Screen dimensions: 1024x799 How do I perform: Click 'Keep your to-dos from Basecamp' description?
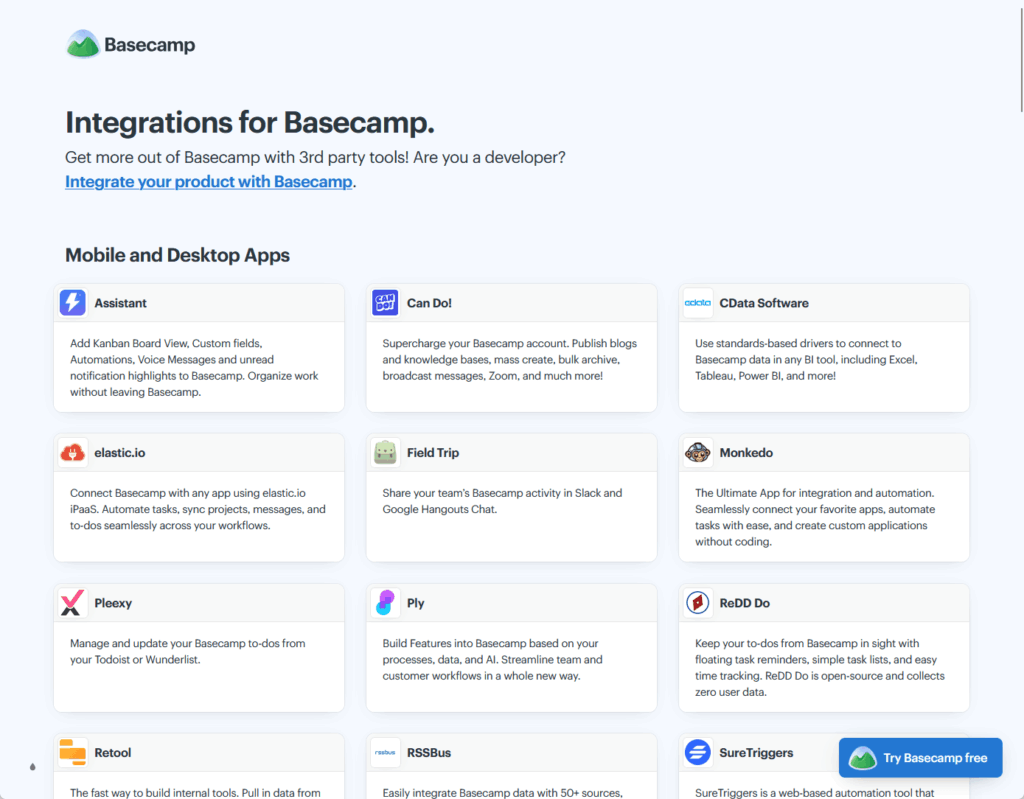pos(820,668)
